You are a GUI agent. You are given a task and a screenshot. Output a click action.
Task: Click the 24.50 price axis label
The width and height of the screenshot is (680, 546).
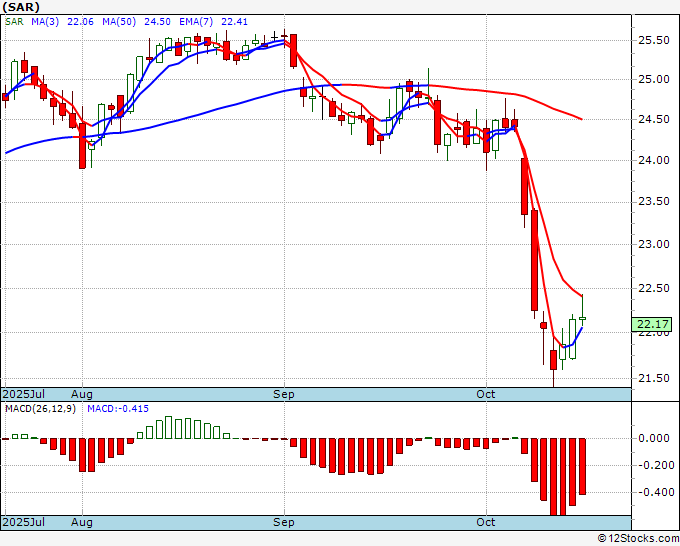point(654,119)
